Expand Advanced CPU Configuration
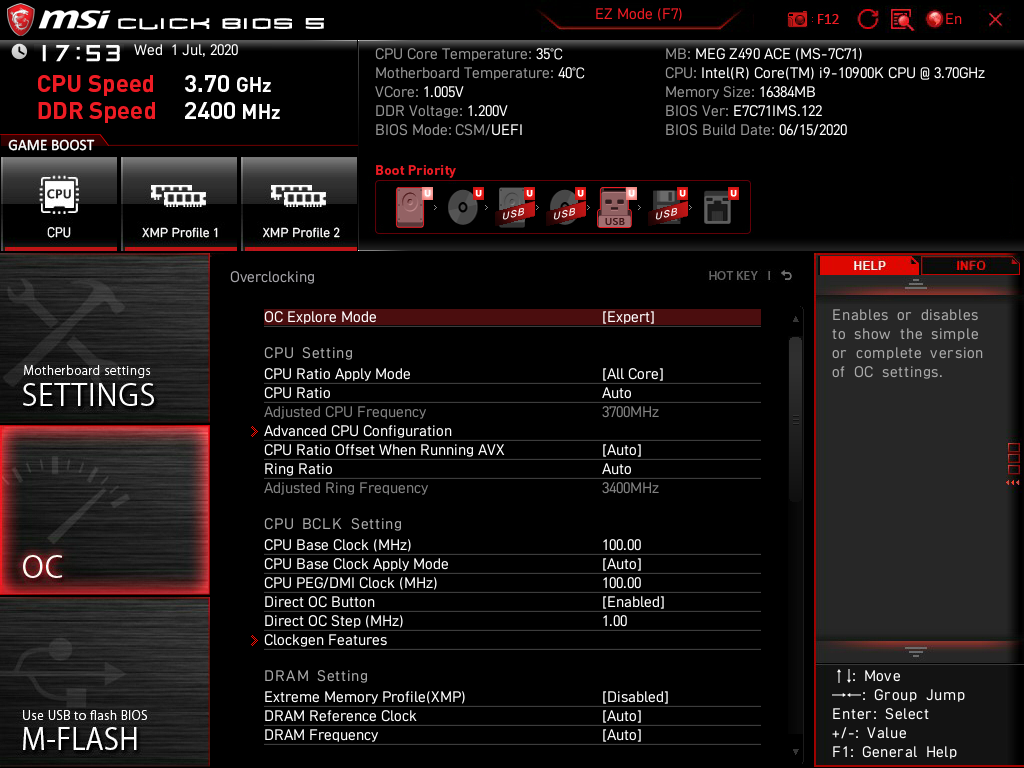Screen dimensions: 1024x768 click(x=357, y=431)
